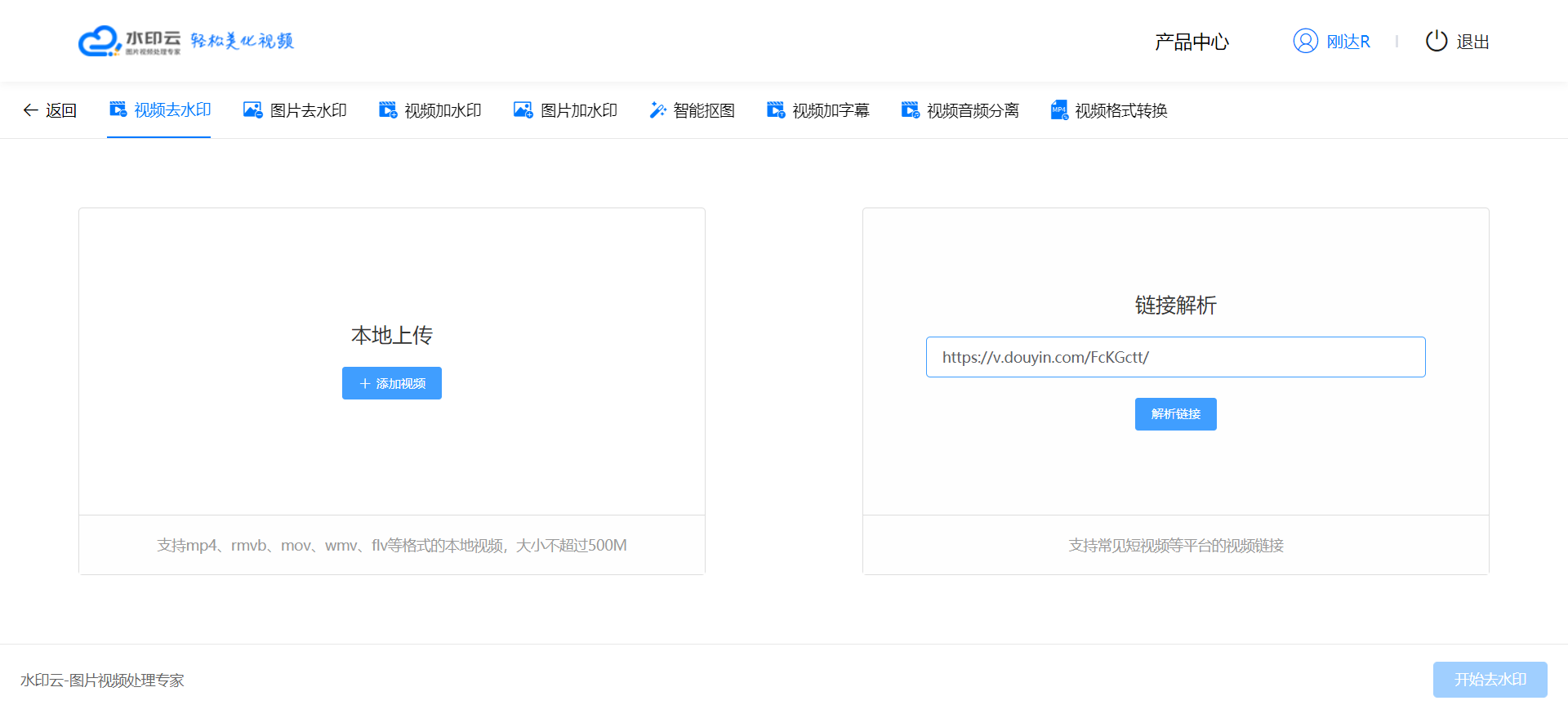Click the 刚达R username link
This screenshot has width=1568, height=714.
tap(1348, 42)
